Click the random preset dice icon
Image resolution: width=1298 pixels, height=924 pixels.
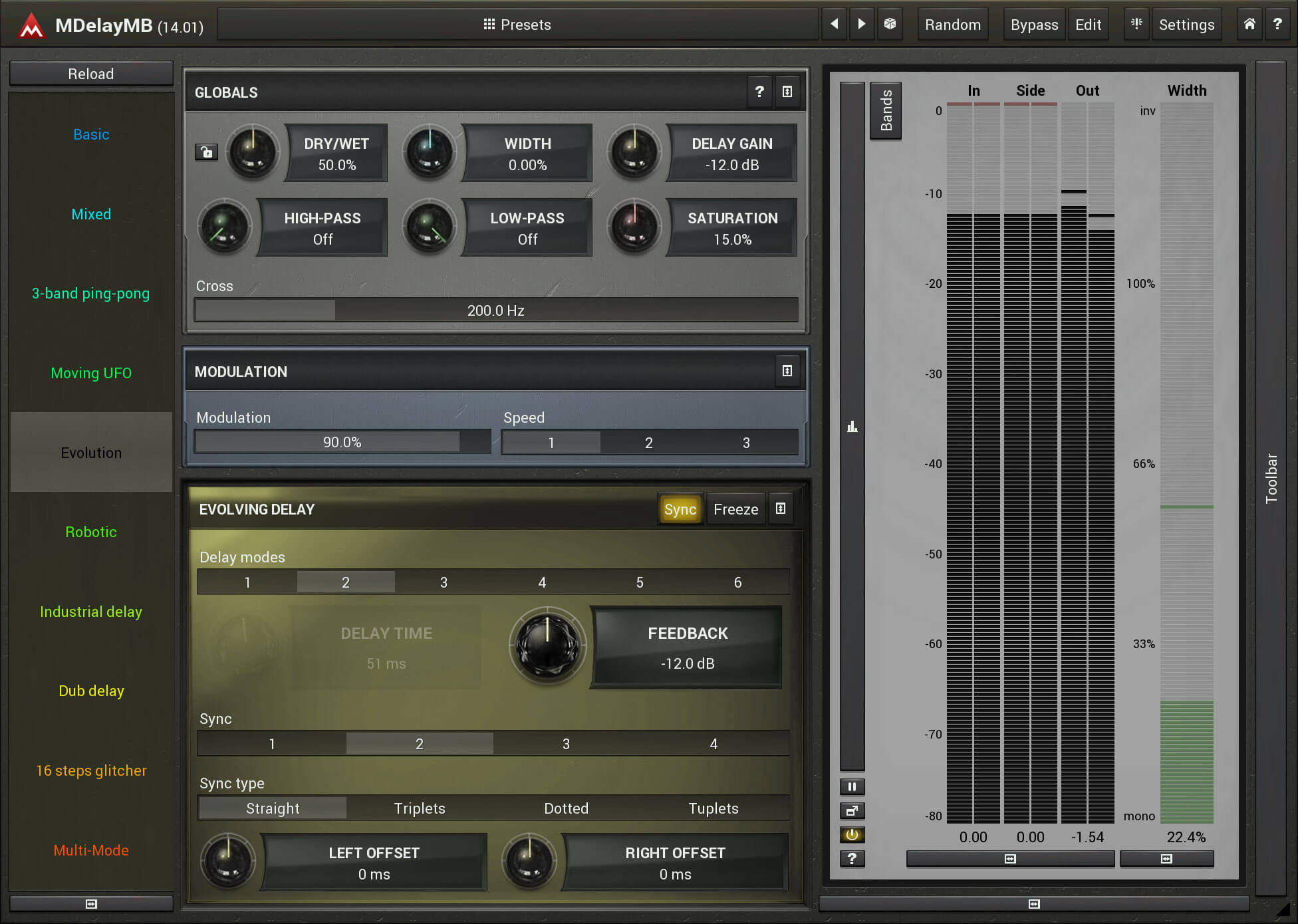[890, 25]
